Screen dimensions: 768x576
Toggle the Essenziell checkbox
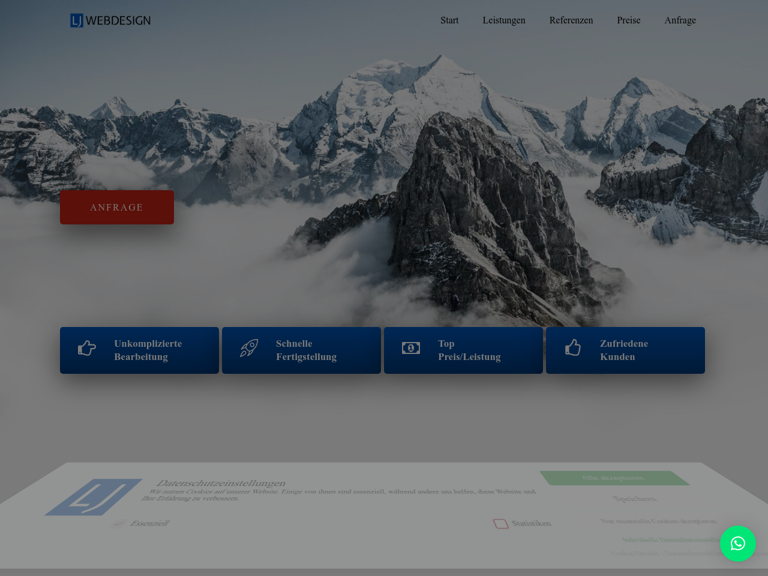[x=118, y=524]
